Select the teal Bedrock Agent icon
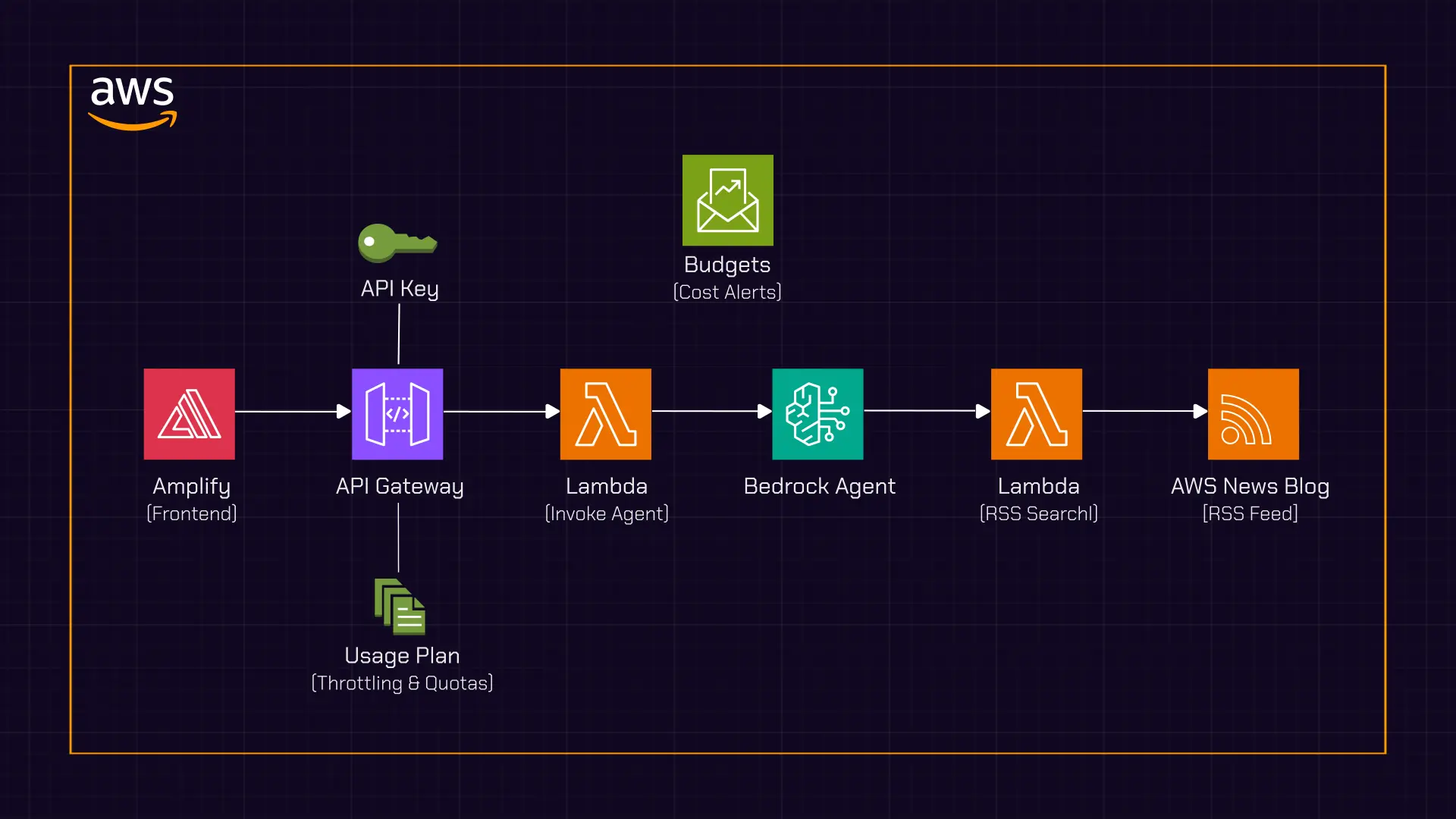This screenshot has width=1456, height=819. tap(817, 414)
